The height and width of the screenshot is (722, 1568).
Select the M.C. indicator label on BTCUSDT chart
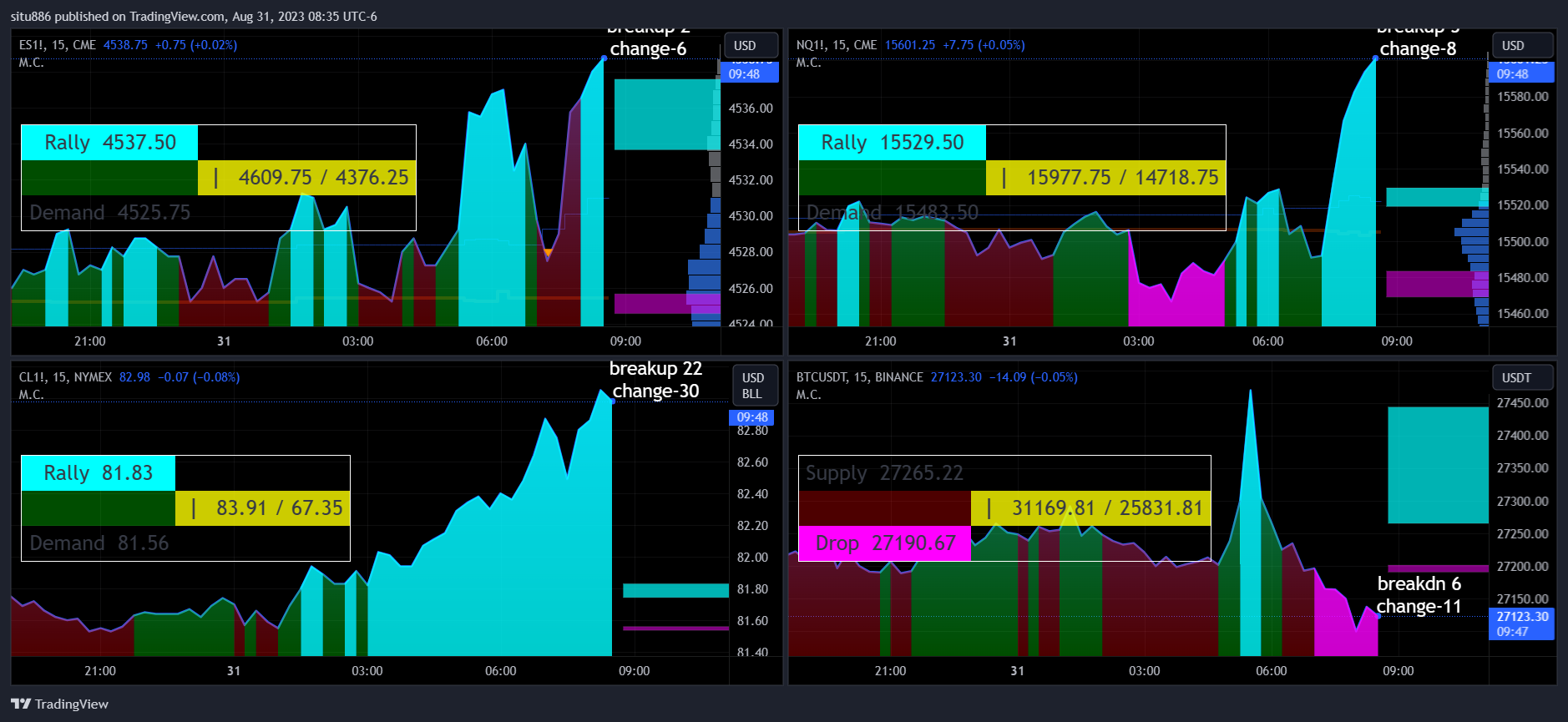click(808, 395)
